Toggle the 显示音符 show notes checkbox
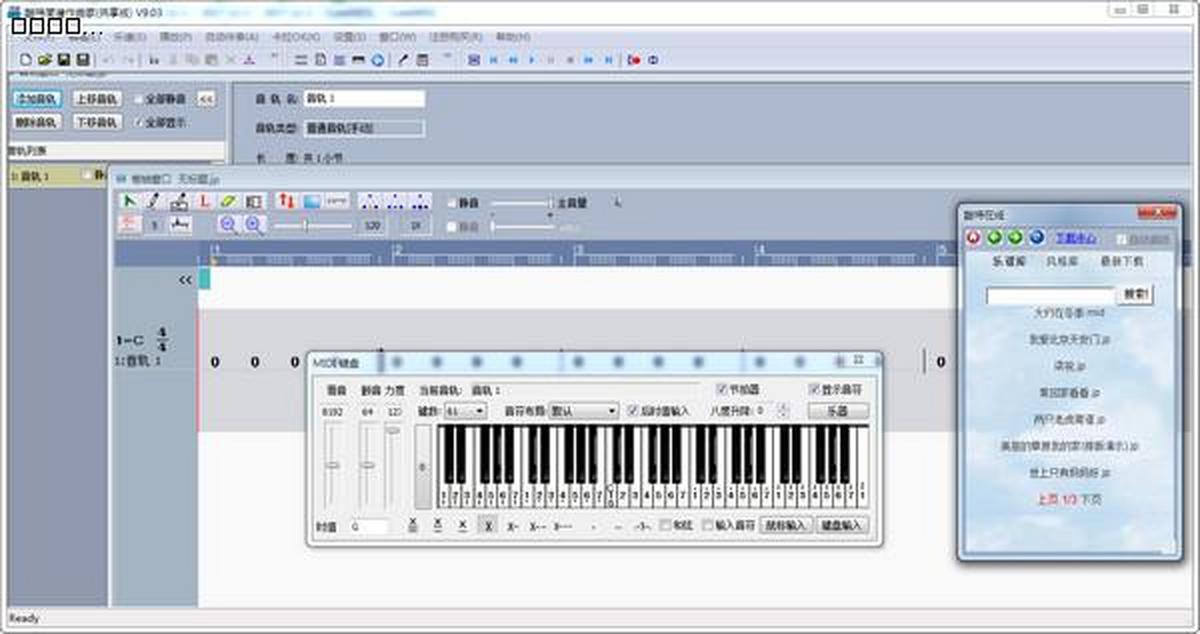The width and height of the screenshot is (1200, 634). [814, 389]
